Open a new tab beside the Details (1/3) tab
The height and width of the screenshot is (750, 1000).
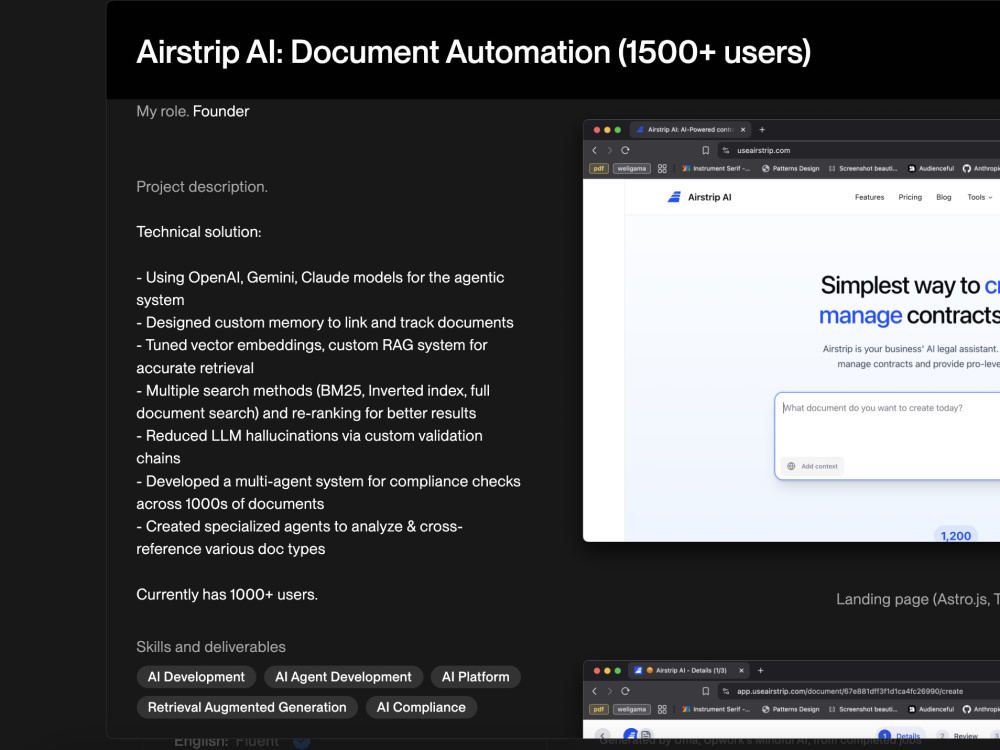click(x=760, y=670)
